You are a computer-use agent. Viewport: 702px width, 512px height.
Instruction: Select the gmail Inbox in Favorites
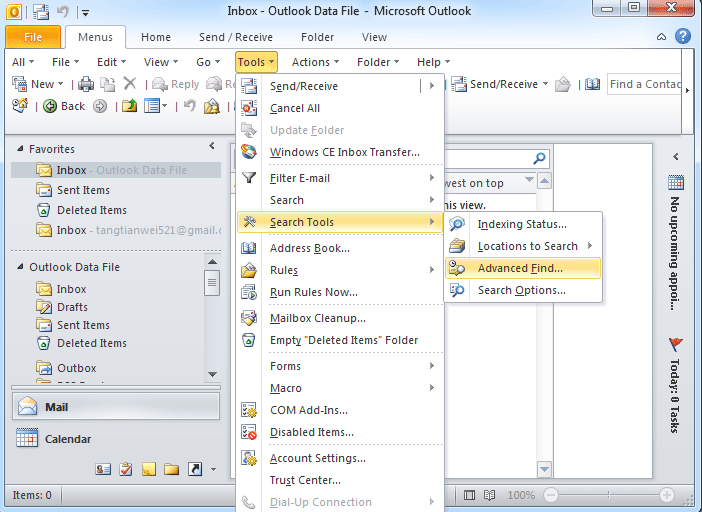(x=128, y=230)
